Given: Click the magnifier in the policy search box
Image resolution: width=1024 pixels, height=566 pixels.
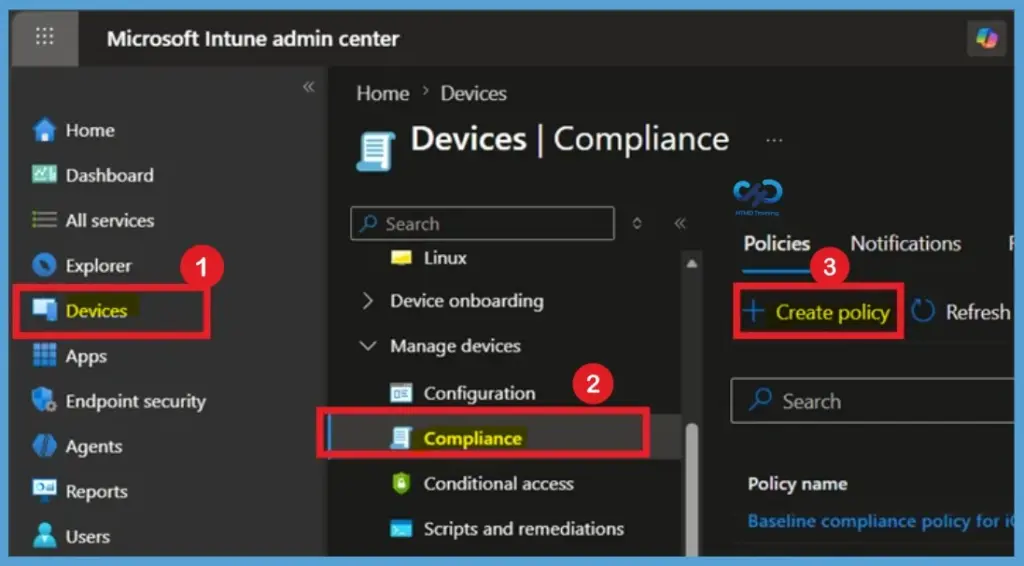Looking at the screenshot, I should (760, 400).
